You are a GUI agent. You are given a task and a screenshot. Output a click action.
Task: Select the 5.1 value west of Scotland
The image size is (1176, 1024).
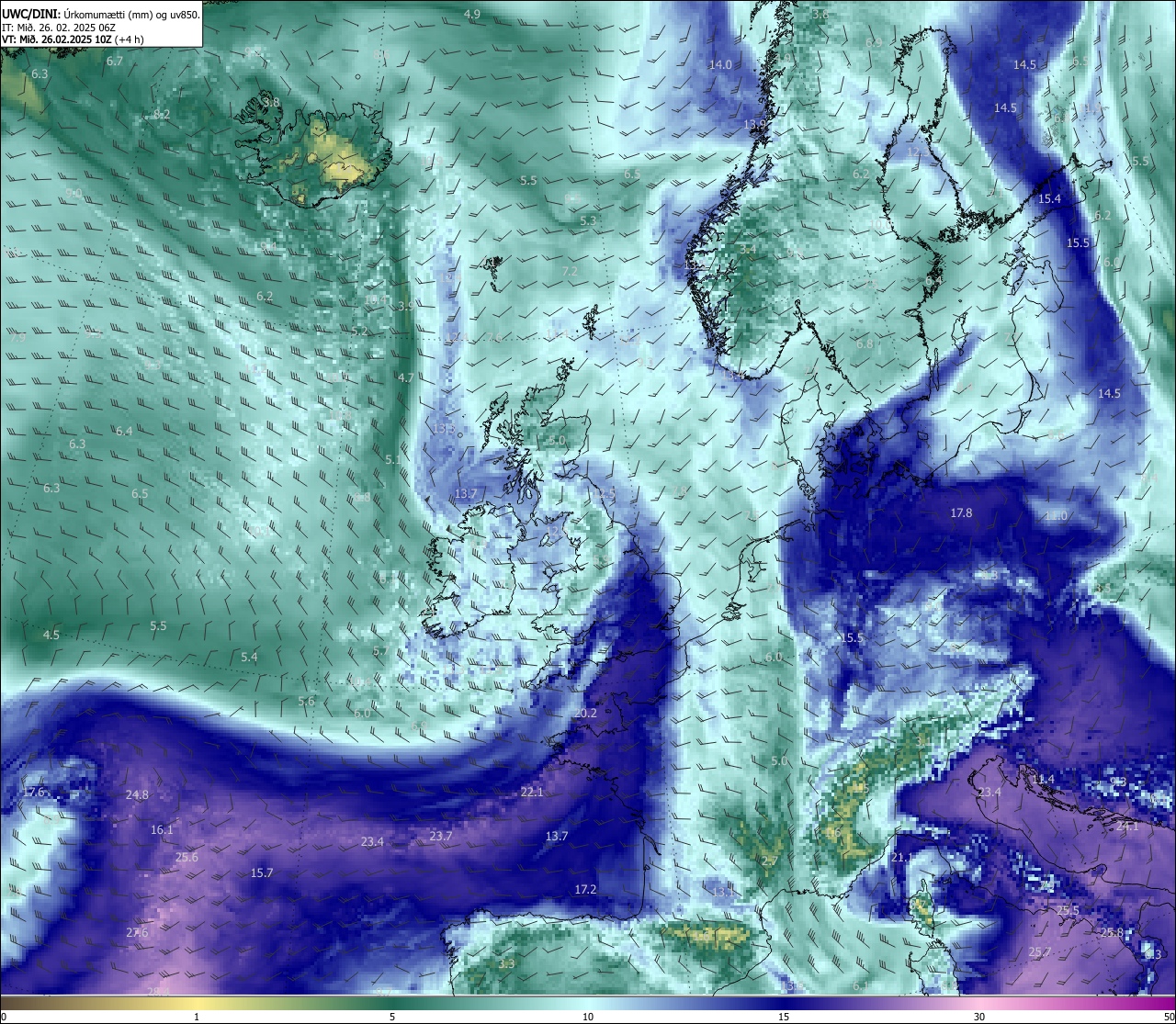393,459
